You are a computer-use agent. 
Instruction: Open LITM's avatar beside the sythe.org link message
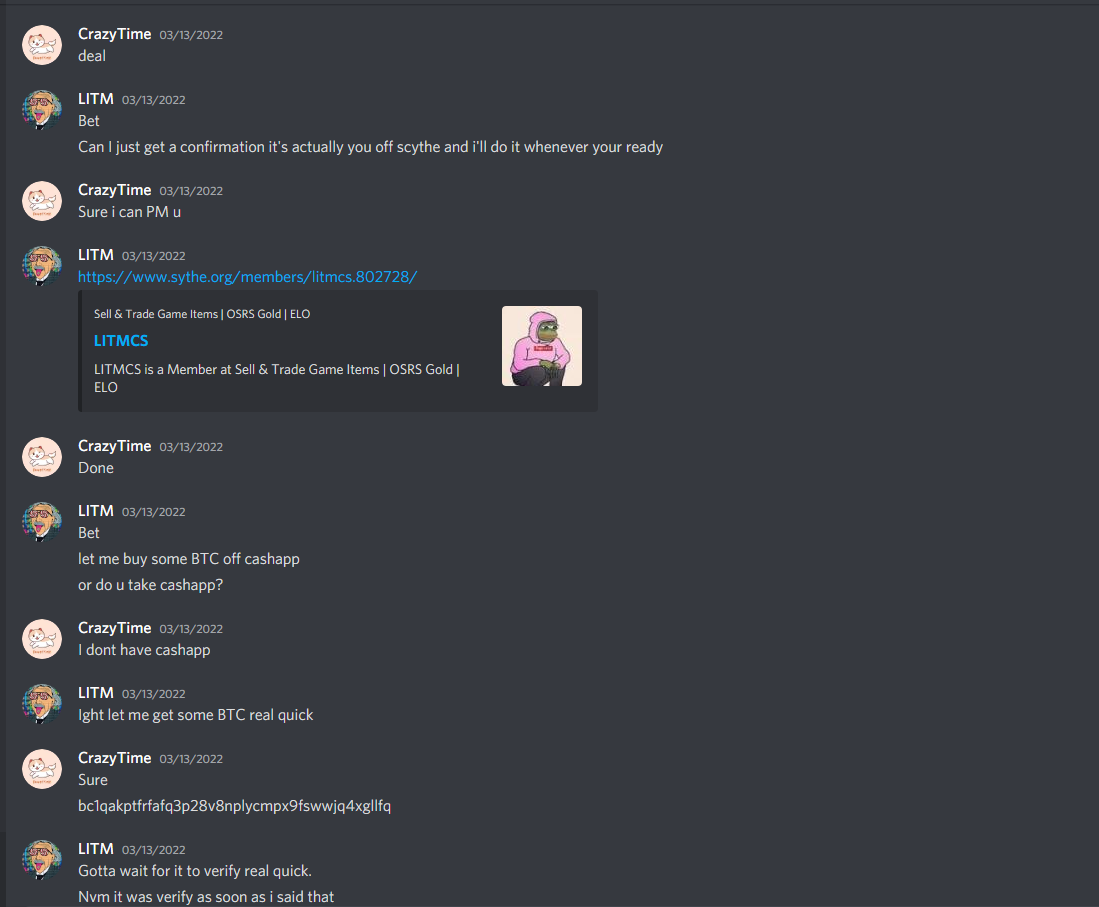pos(42,266)
